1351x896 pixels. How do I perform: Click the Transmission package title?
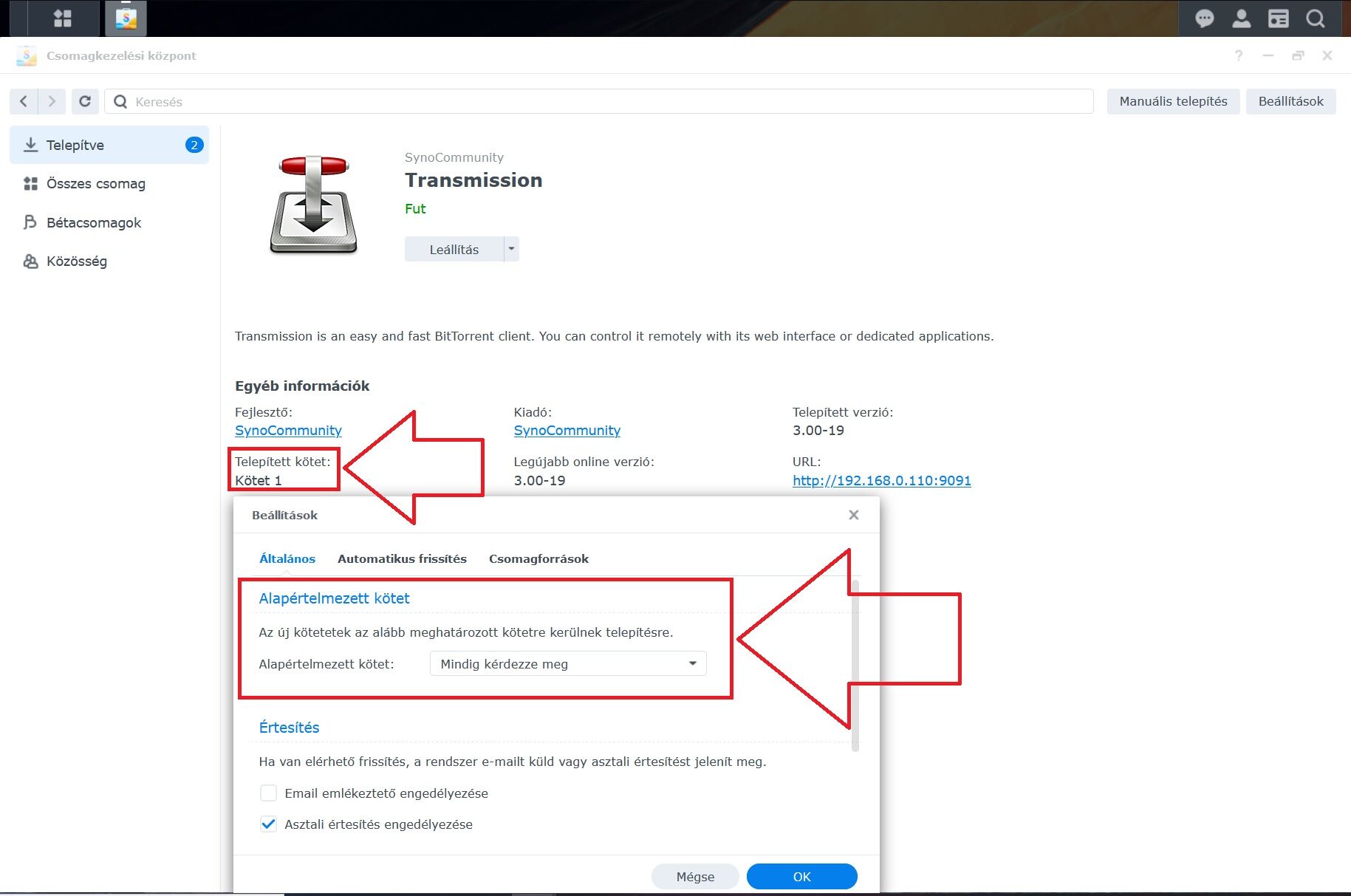[x=473, y=180]
